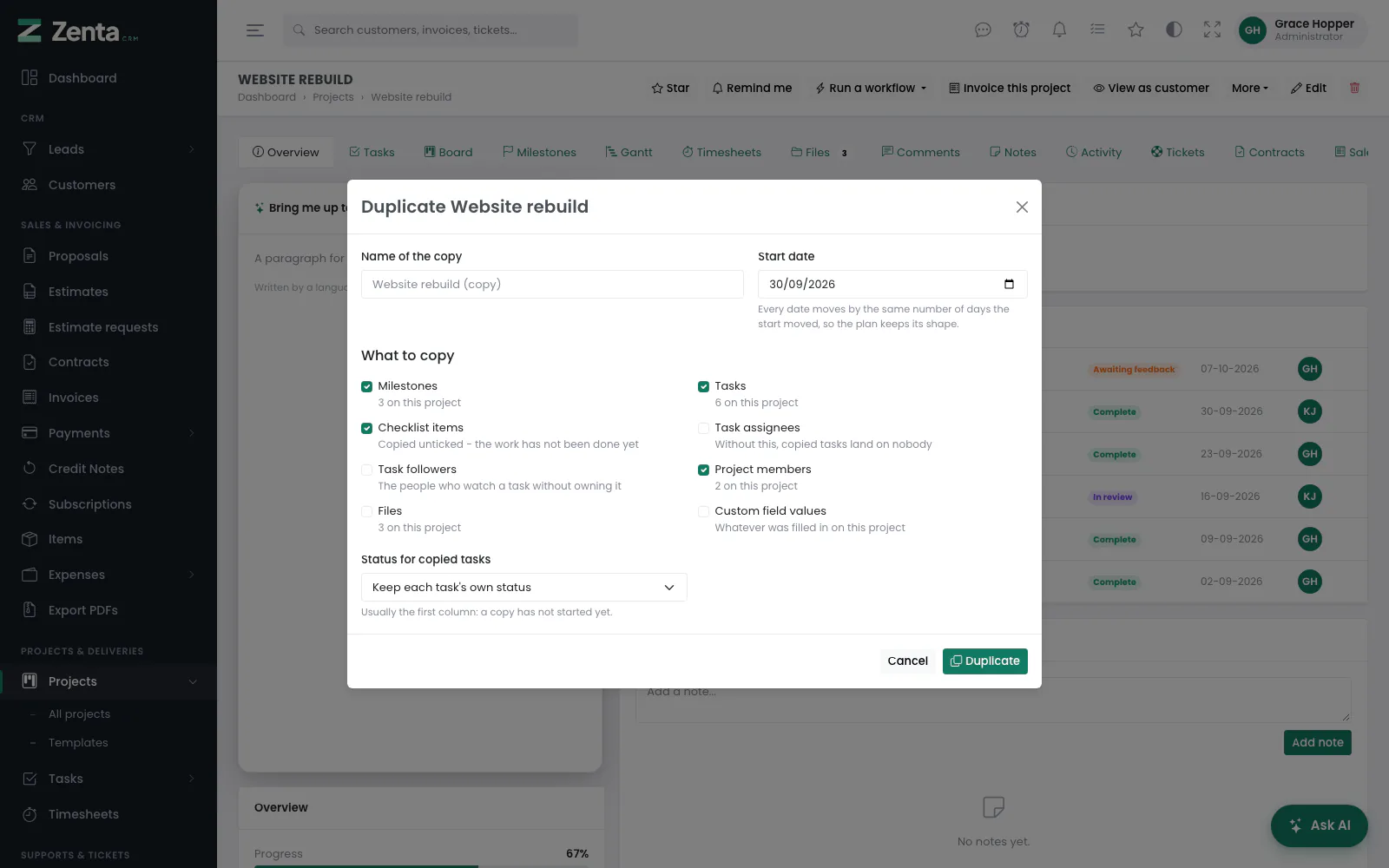
Task: Open the task list icon in the top bar
Action: [x=1097, y=30]
